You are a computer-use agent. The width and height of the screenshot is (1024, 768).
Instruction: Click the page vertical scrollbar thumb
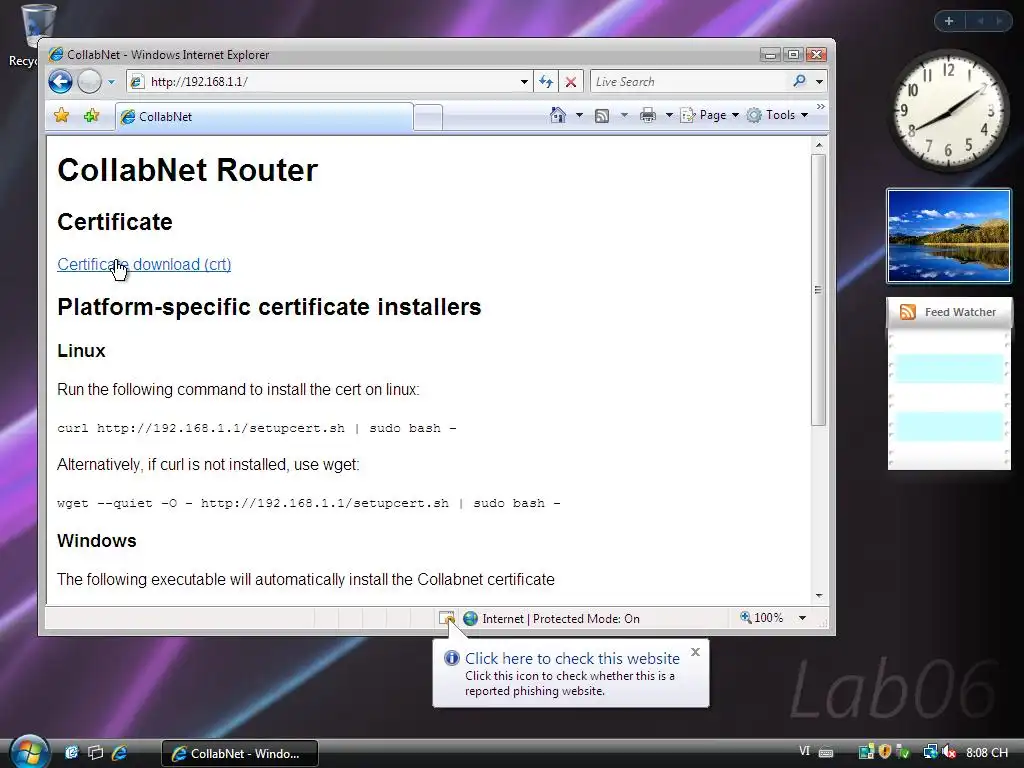[818, 290]
